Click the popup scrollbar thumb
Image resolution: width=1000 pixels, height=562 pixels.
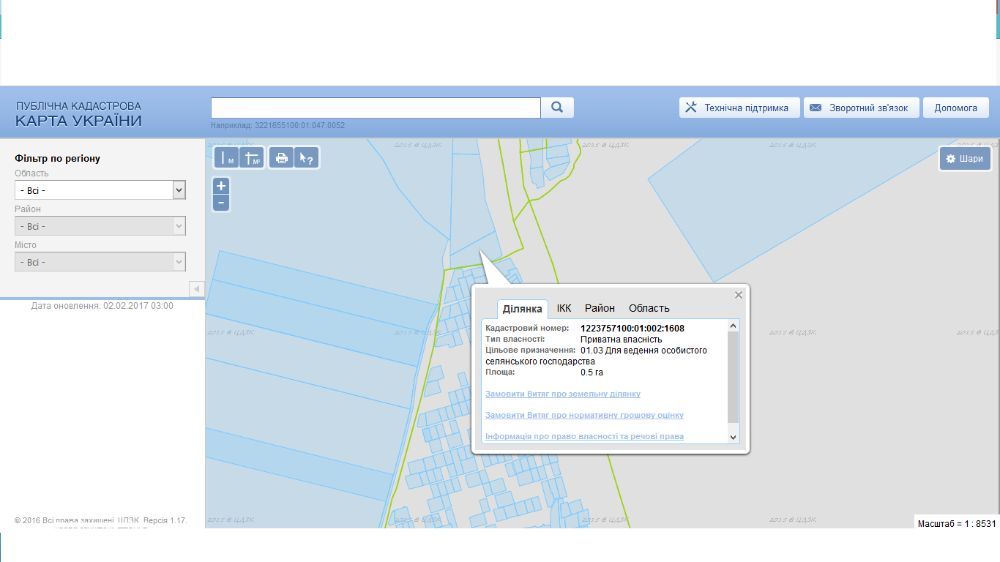(733, 377)
